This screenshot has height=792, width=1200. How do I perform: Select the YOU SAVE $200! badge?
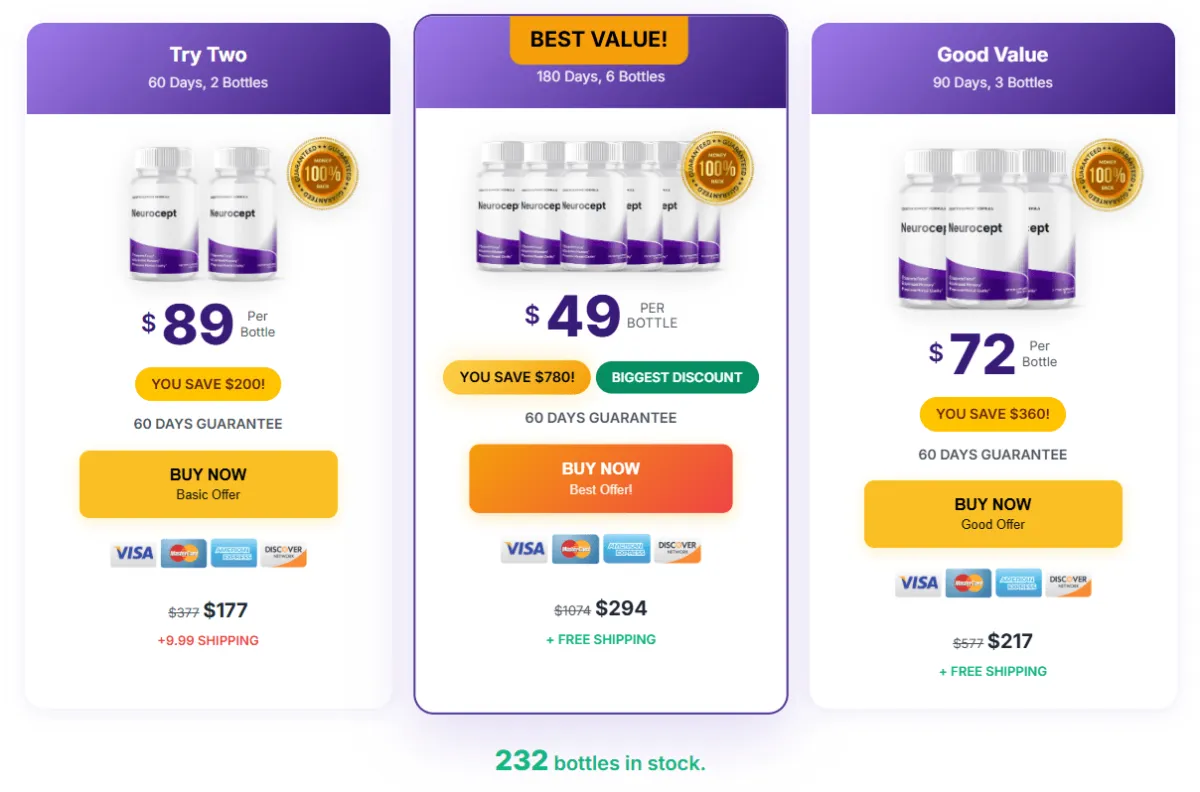pos(207,384)
